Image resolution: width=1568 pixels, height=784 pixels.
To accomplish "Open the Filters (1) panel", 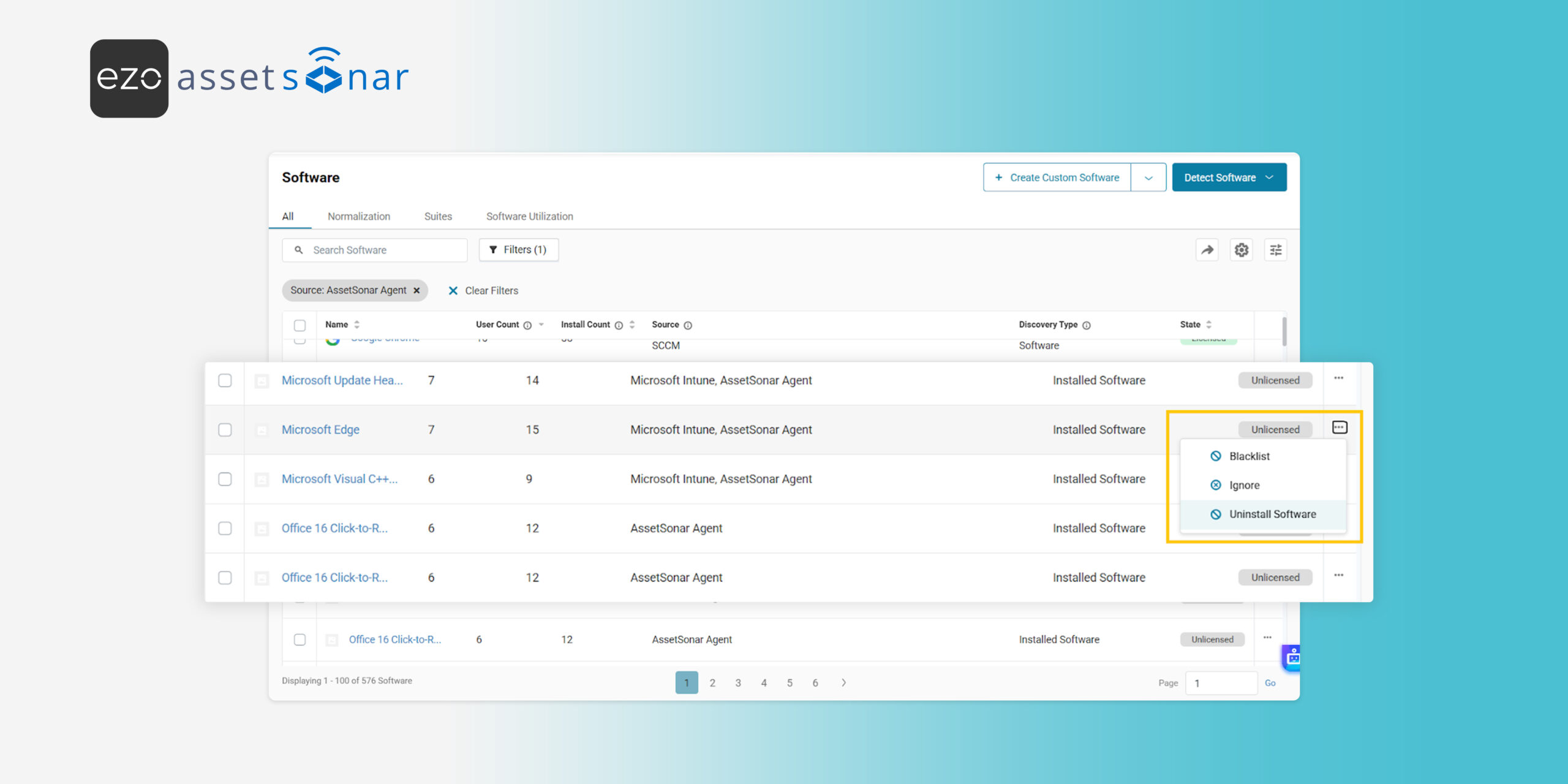I will click(518, 250).
